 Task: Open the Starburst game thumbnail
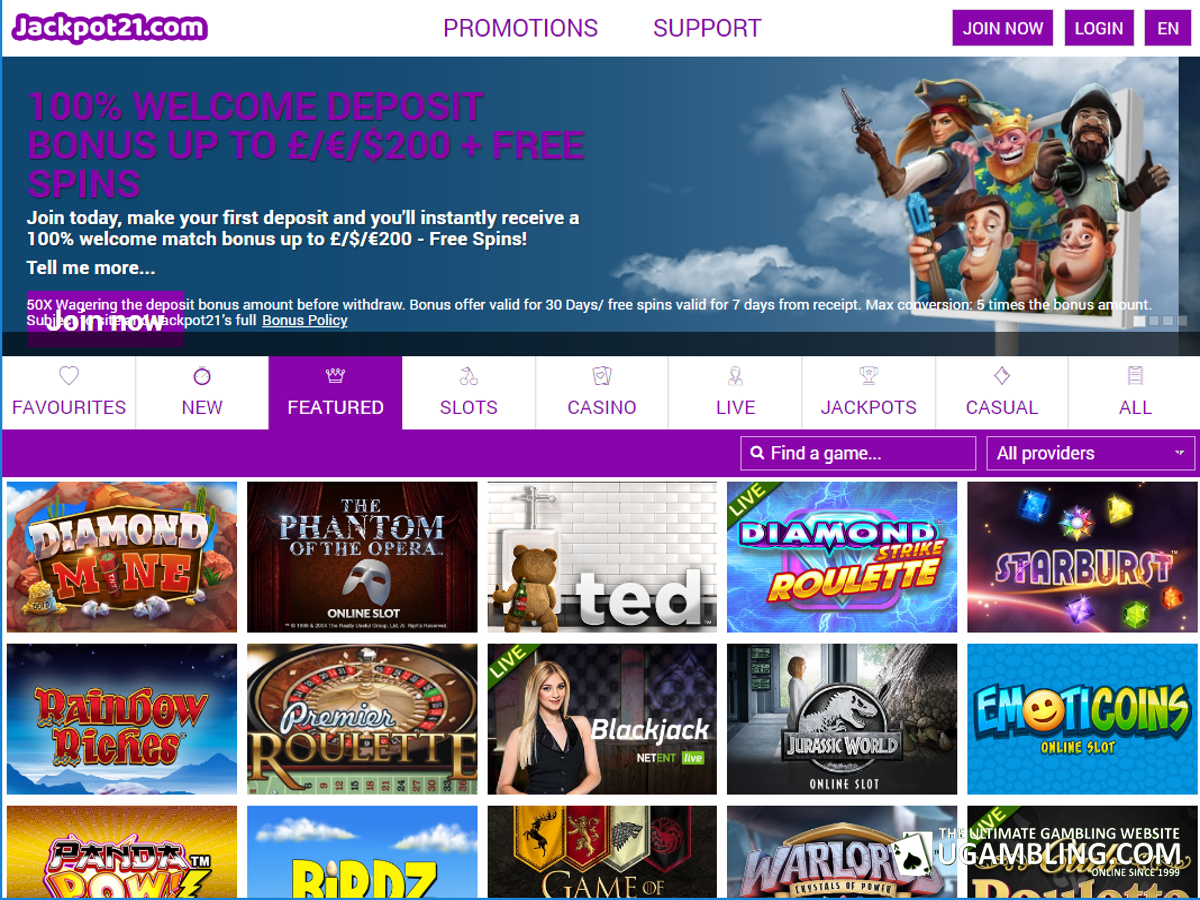(x=1081, y=557)
